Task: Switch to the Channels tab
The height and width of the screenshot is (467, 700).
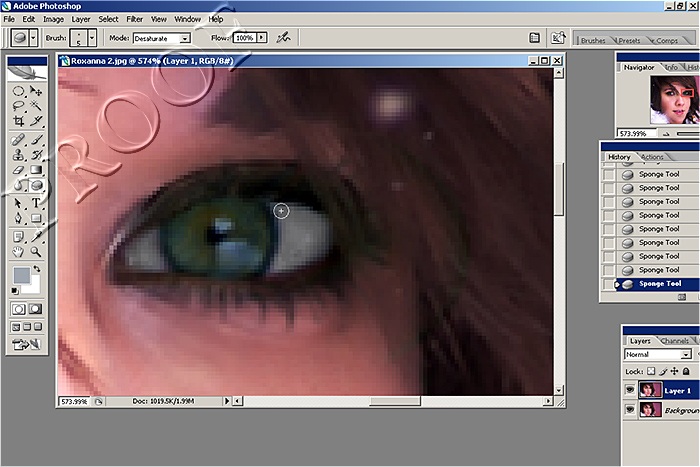Action: click(674, 341)
